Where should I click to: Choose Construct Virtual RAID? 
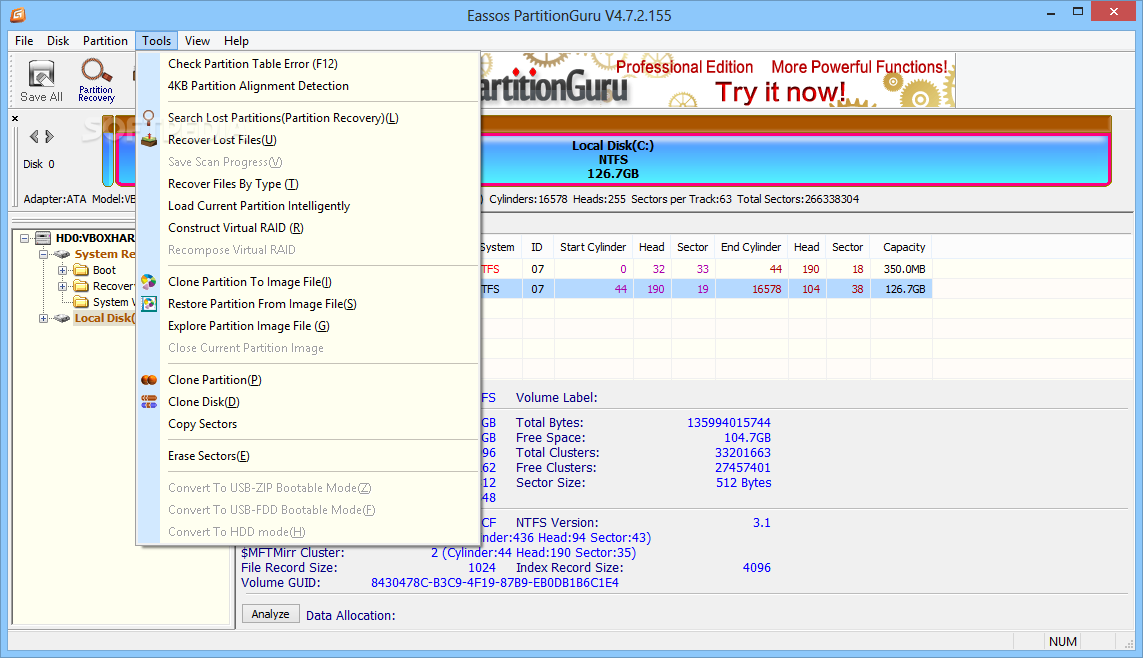[235, 228]
